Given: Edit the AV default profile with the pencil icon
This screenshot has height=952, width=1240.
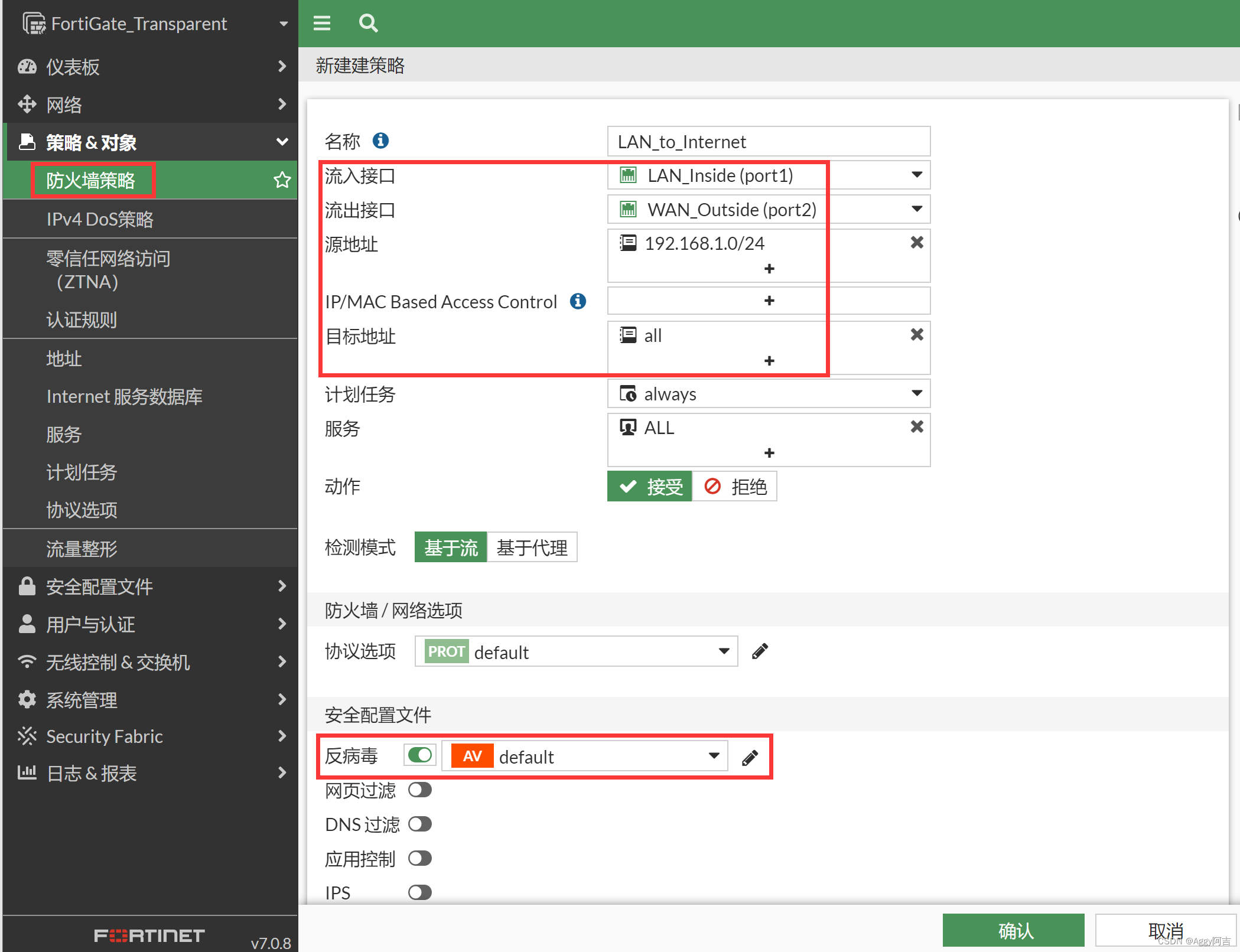Looking at the screenshot, I should 750,758.
